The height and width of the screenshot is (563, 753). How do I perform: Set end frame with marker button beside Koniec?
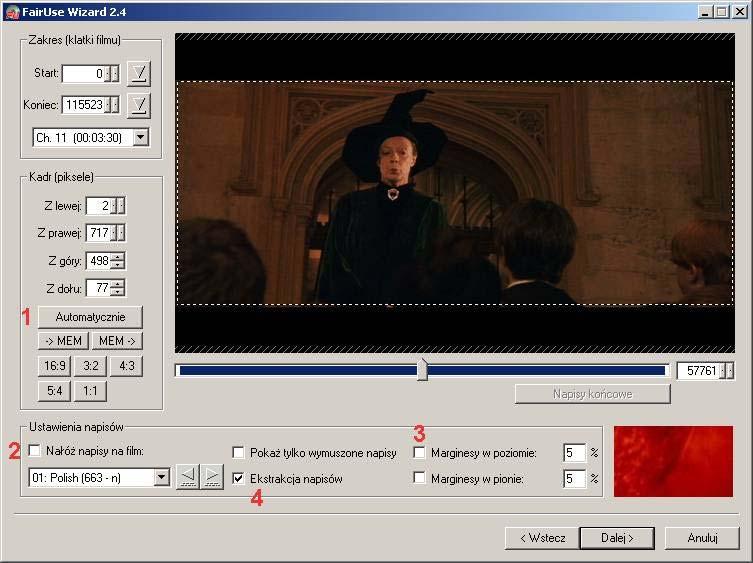coord(139,105)
